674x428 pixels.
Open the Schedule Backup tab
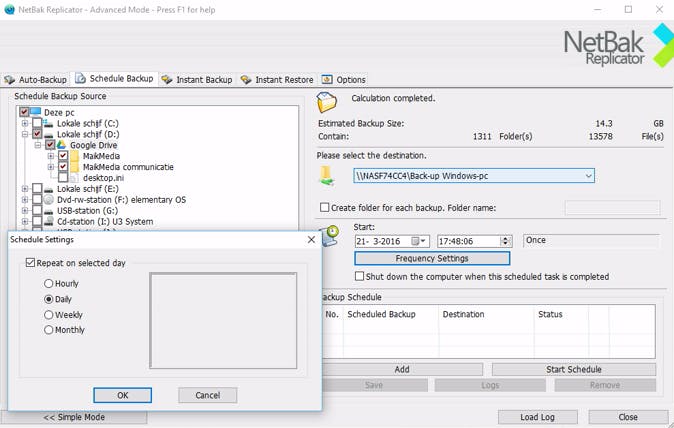pyautogui.click(x=114, y=79)
